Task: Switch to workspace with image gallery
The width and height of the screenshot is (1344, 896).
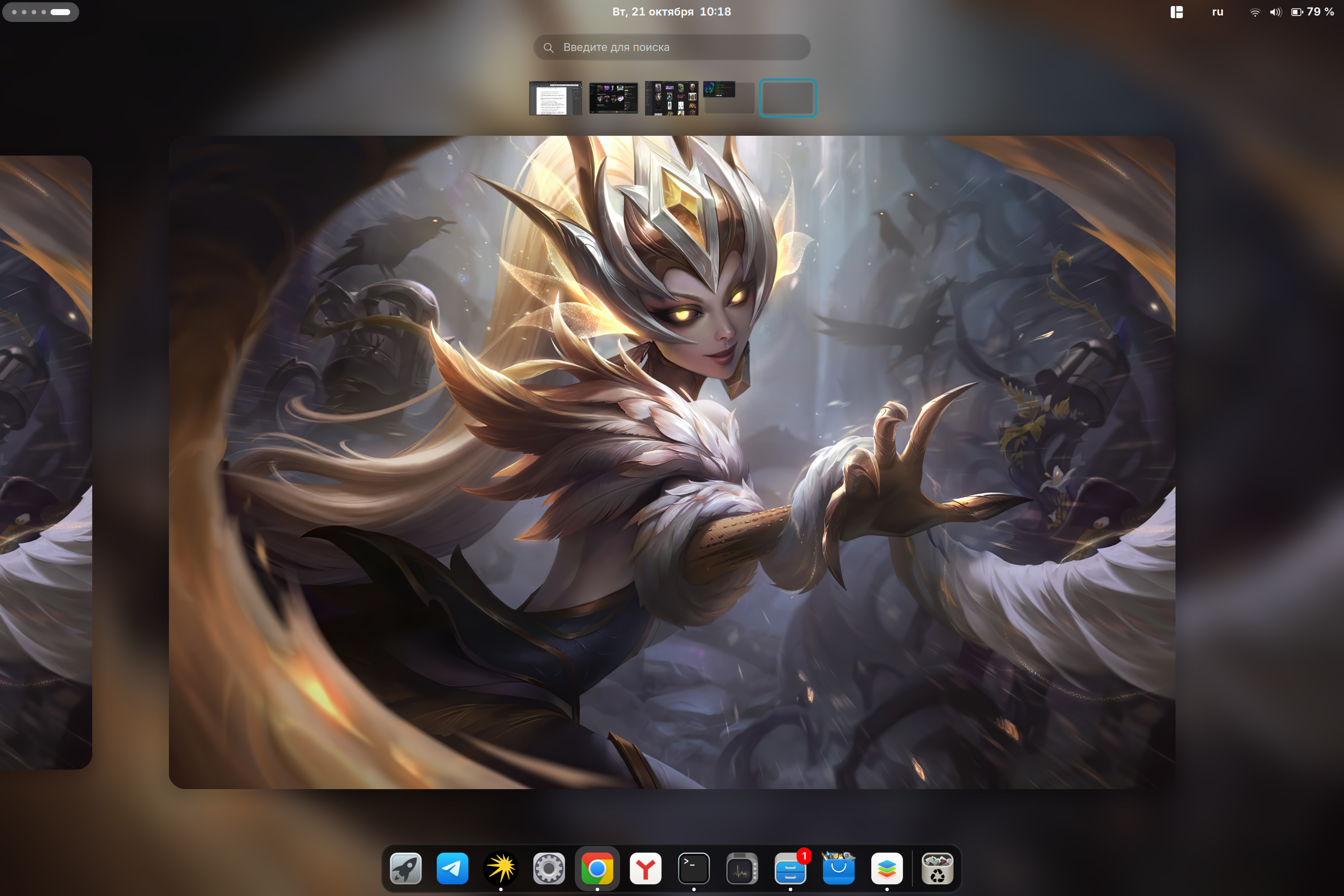Action: click(x=672, y=98)
